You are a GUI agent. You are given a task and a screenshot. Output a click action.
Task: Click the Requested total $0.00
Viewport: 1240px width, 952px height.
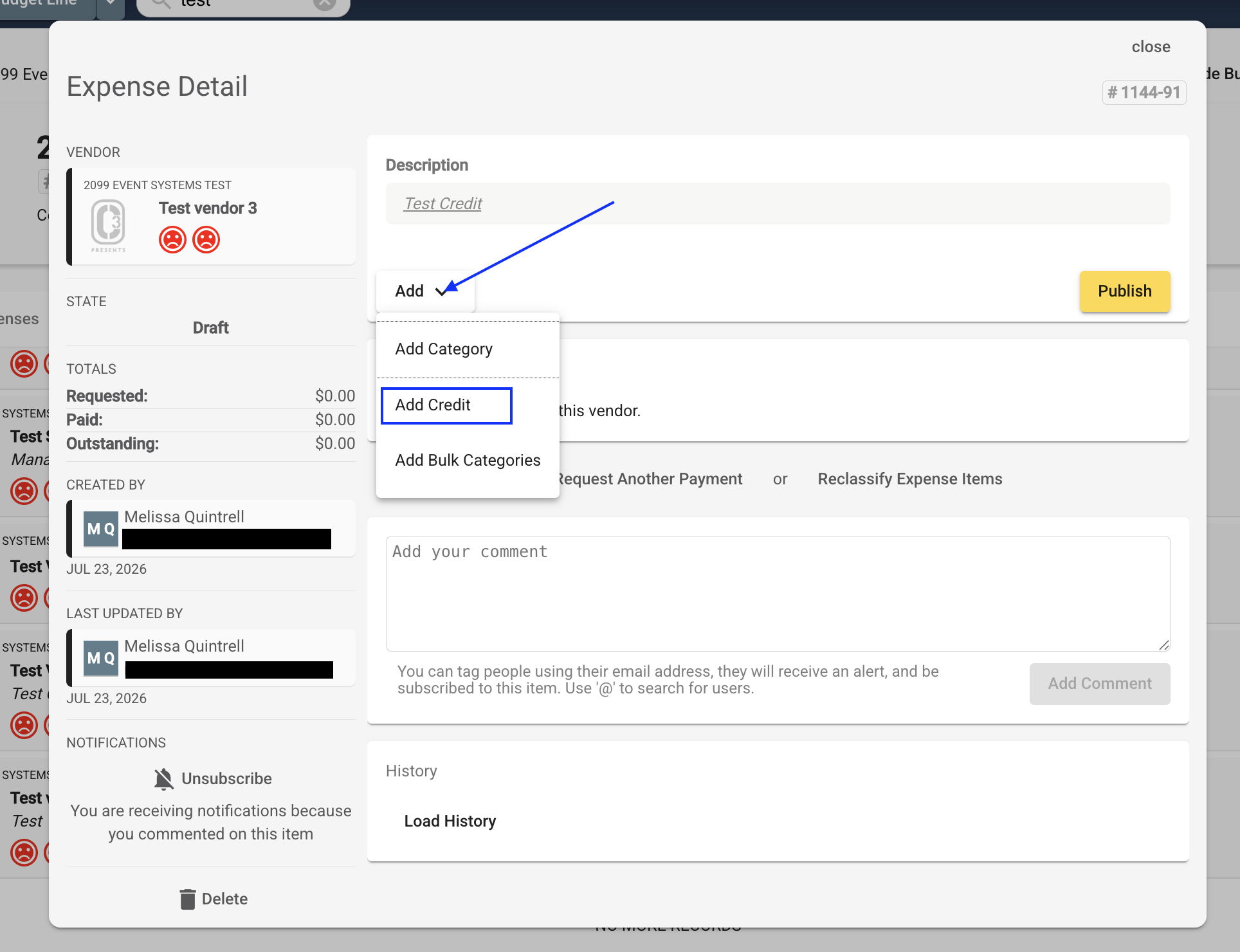click(335, 396)
